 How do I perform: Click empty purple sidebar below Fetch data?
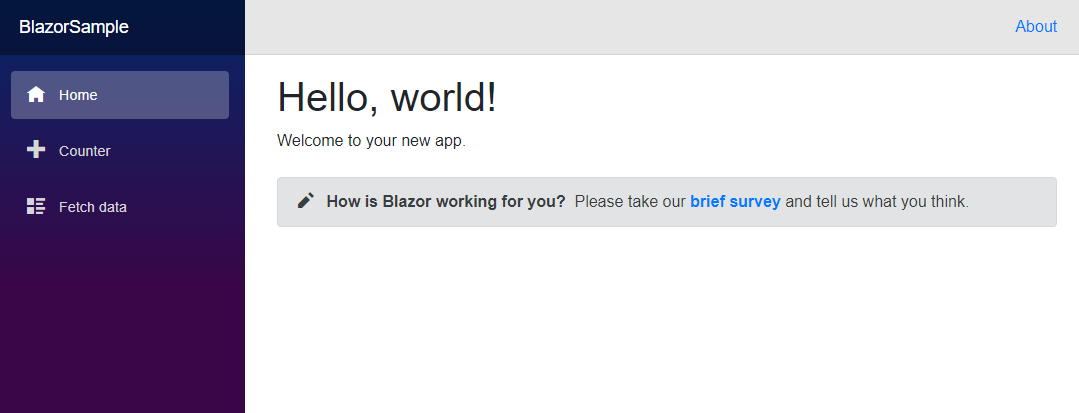click(x=122, y=317)
